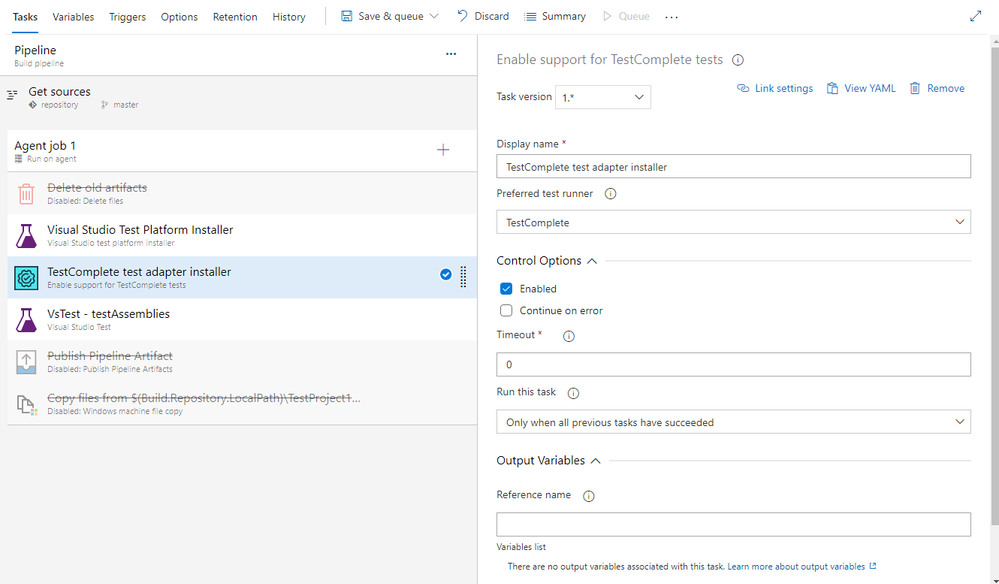Open the Run this task dropdown
This screenshot has height=584, width=999.
pyautogui.click(x=733, y=422)
